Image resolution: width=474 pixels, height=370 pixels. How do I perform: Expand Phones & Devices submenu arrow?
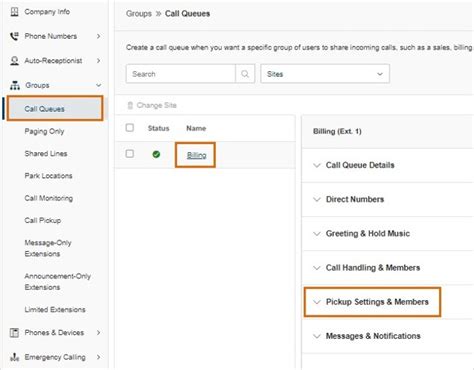coord(98,332)
